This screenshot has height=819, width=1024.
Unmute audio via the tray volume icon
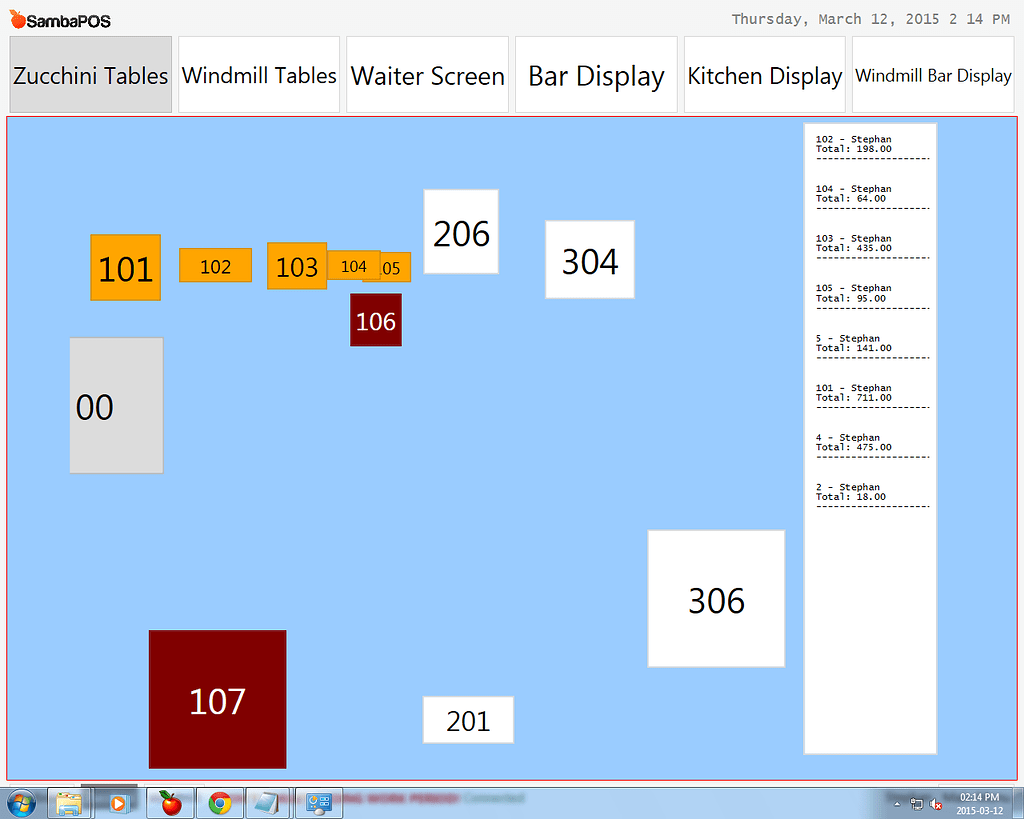935,804
